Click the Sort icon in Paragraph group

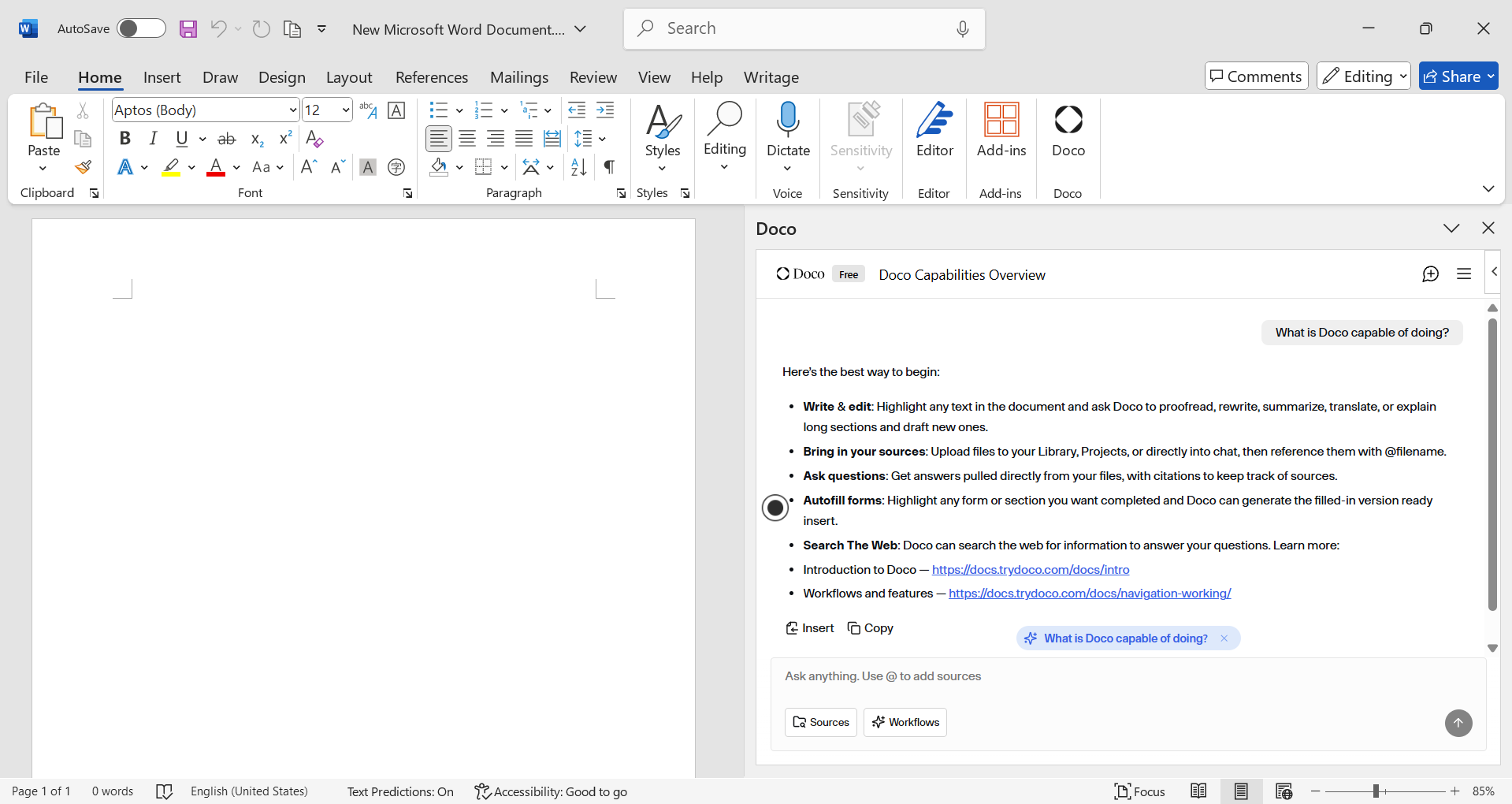[x=578, y=167]
